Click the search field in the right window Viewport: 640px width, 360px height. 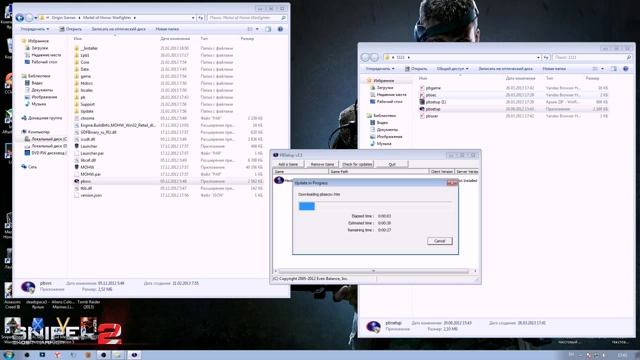pos(592,58)
